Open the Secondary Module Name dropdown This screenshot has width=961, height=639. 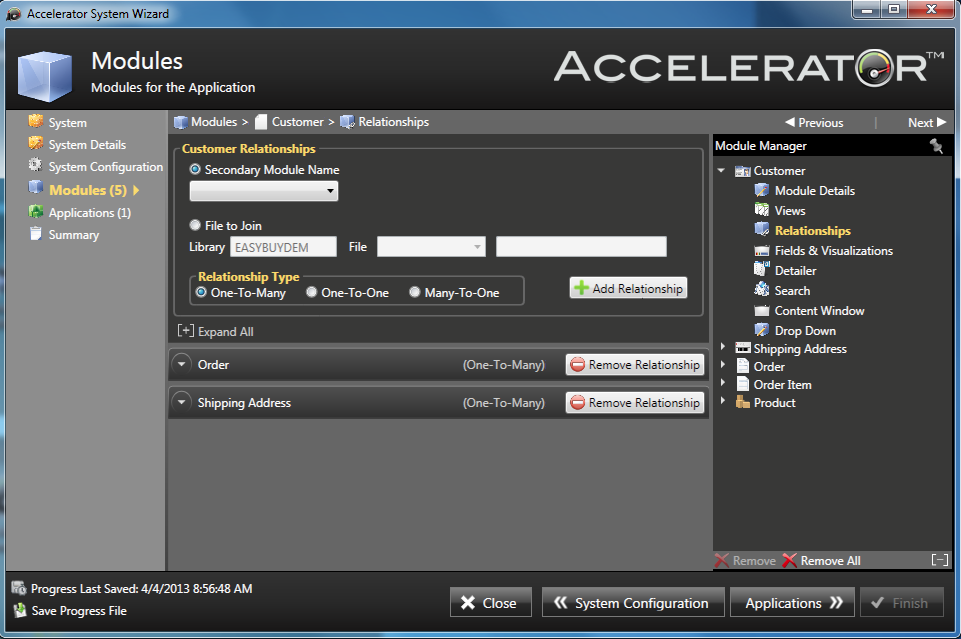[264, 191]
